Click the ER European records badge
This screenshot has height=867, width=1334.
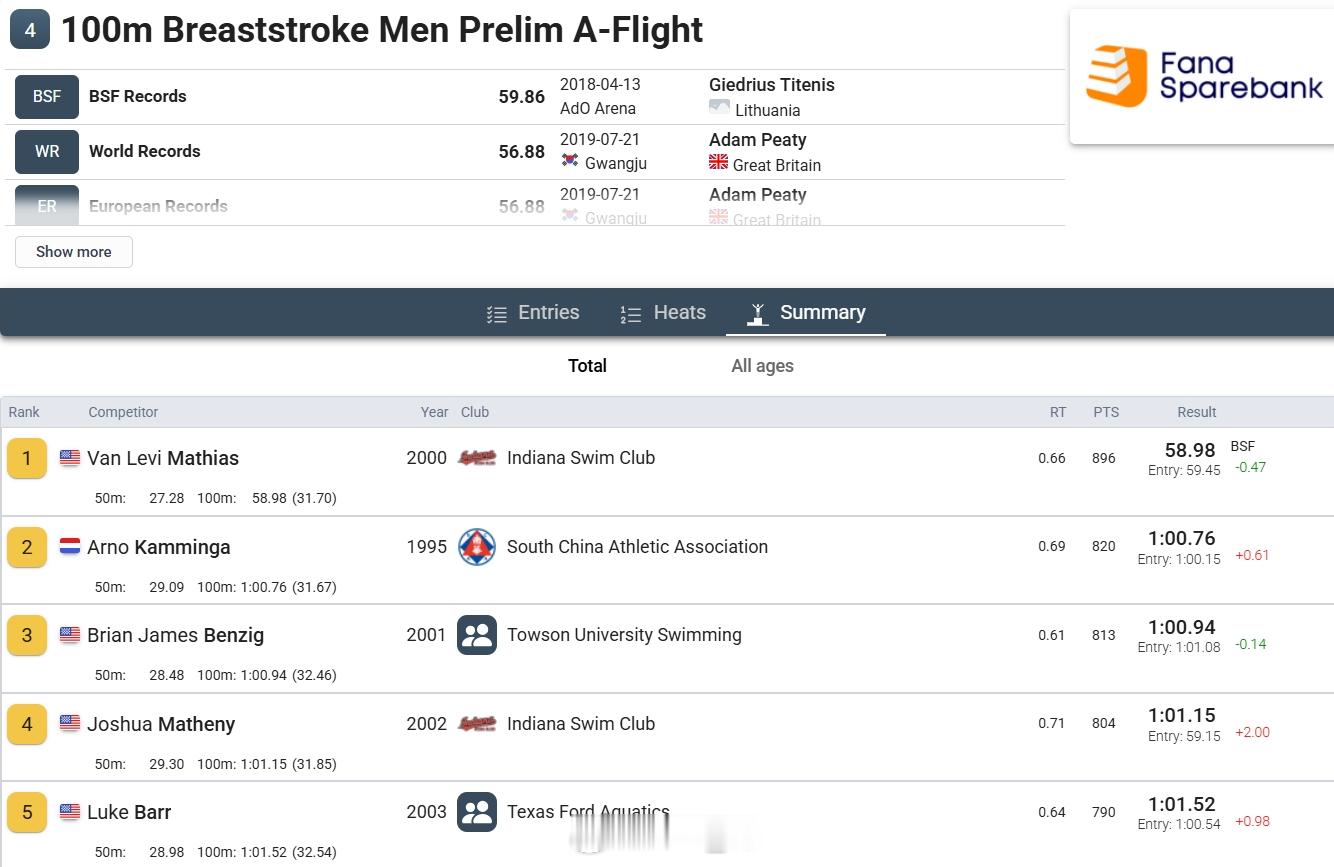pos(47,205)
